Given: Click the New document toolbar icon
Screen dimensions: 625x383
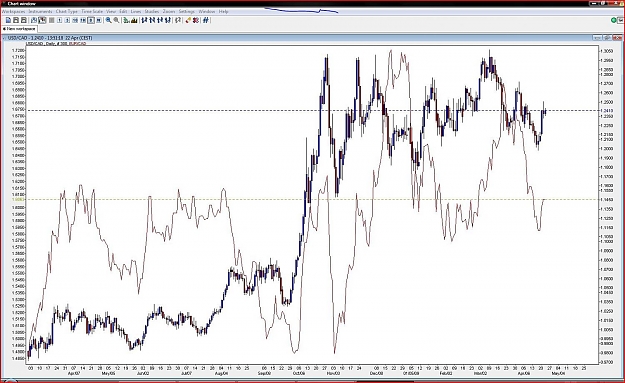Looking at the screenshot, I should click(x=8, y=20).
